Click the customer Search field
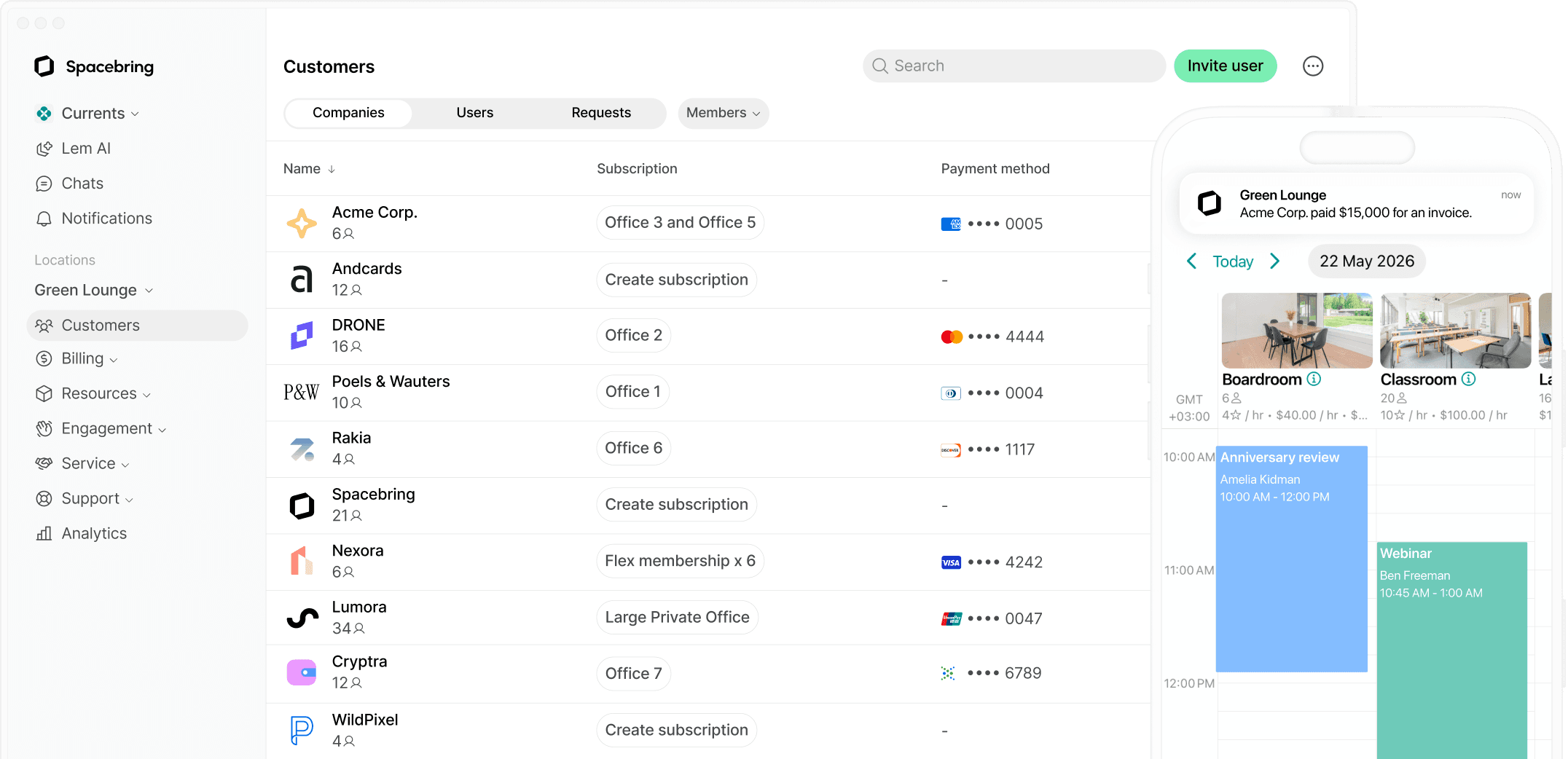This screenshot has width=1568, height=759. point(1014,66)
